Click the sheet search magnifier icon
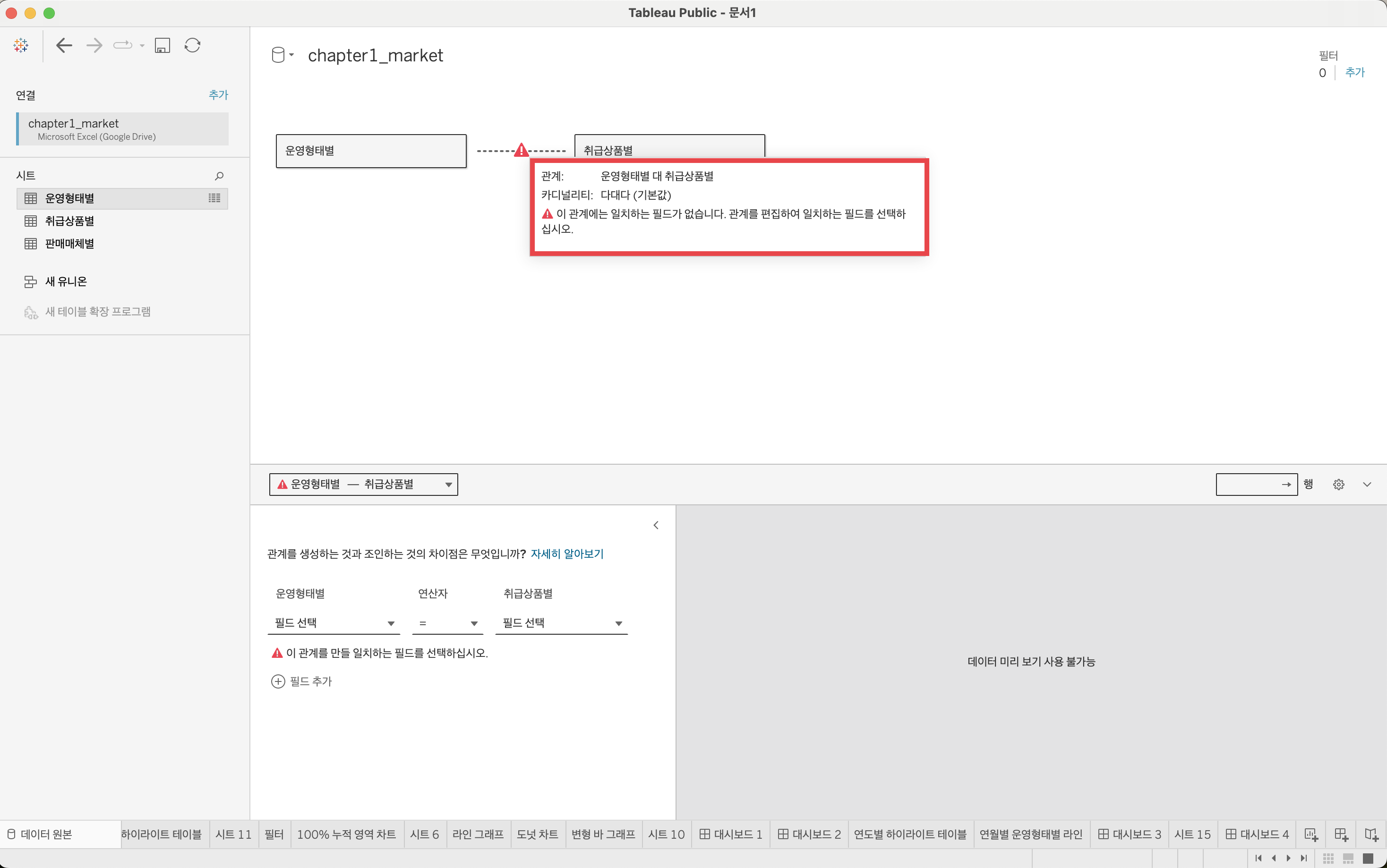The width and height of the screenshot is (1387, 868). pos(219,176)
